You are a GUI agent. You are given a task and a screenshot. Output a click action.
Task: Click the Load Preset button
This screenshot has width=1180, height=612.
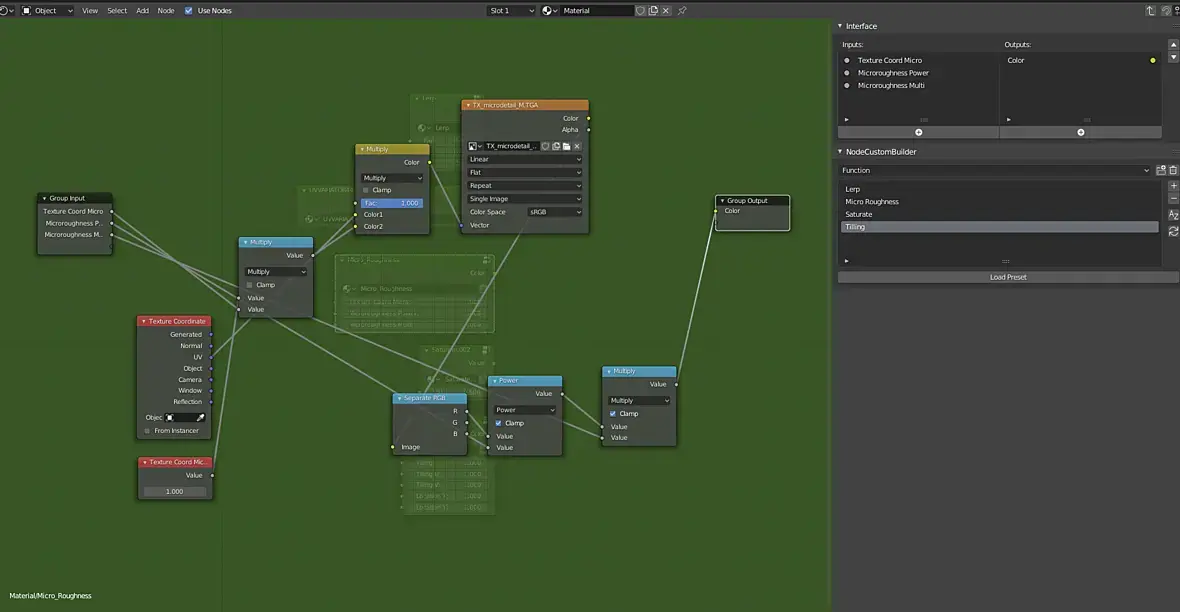tap(1008, 277)
